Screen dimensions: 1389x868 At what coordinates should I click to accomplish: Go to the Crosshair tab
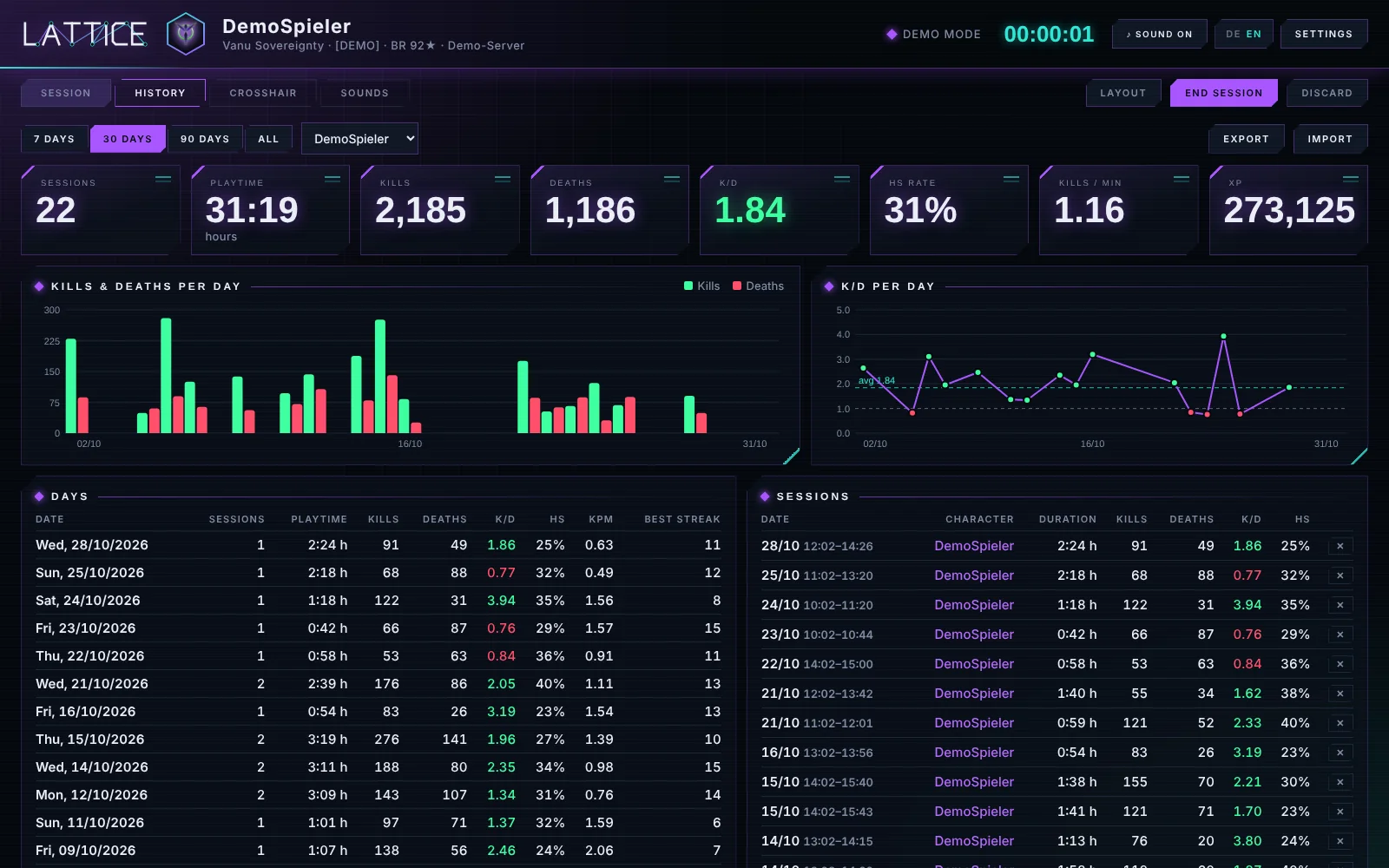point(263,93)
